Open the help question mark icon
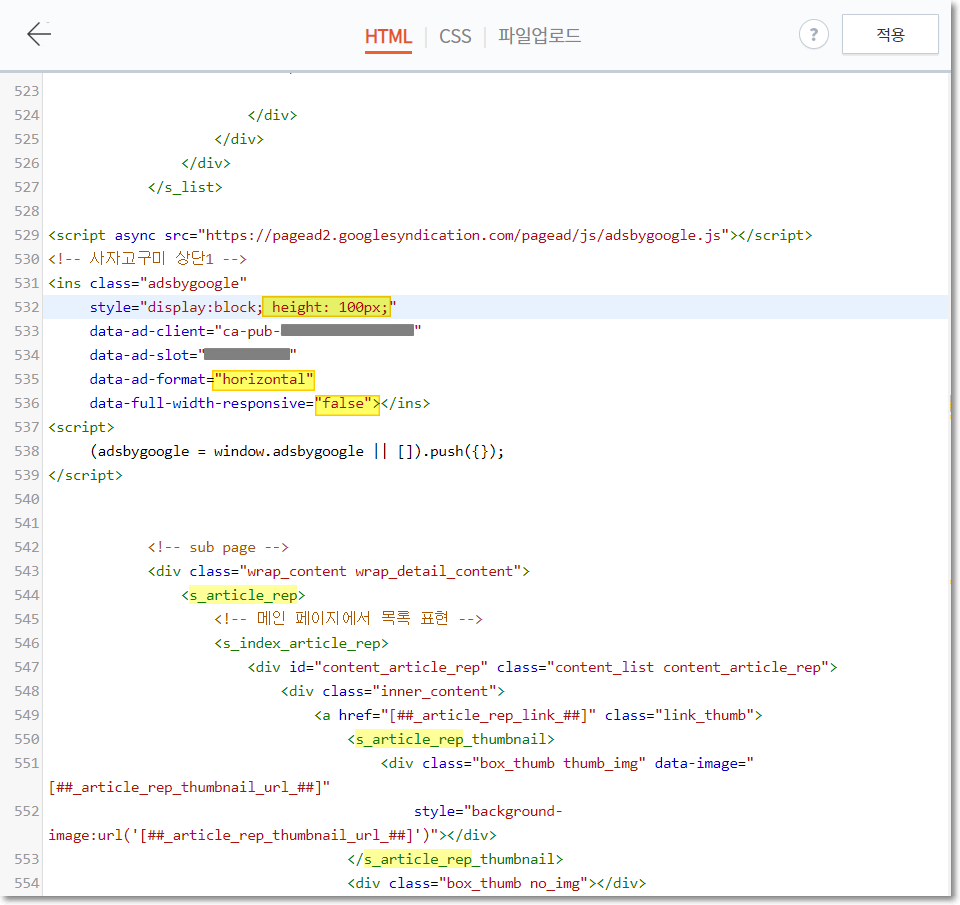This screenshot has height=905, width=960. click(x=814, y=35)
